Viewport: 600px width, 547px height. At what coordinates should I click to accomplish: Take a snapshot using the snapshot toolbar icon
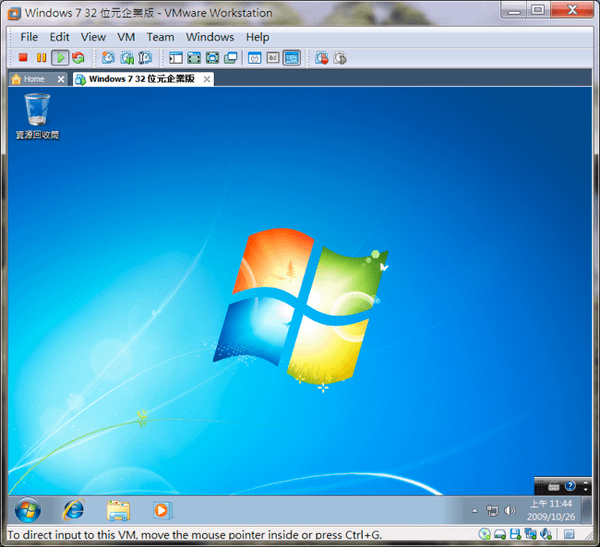coord(108,58)
